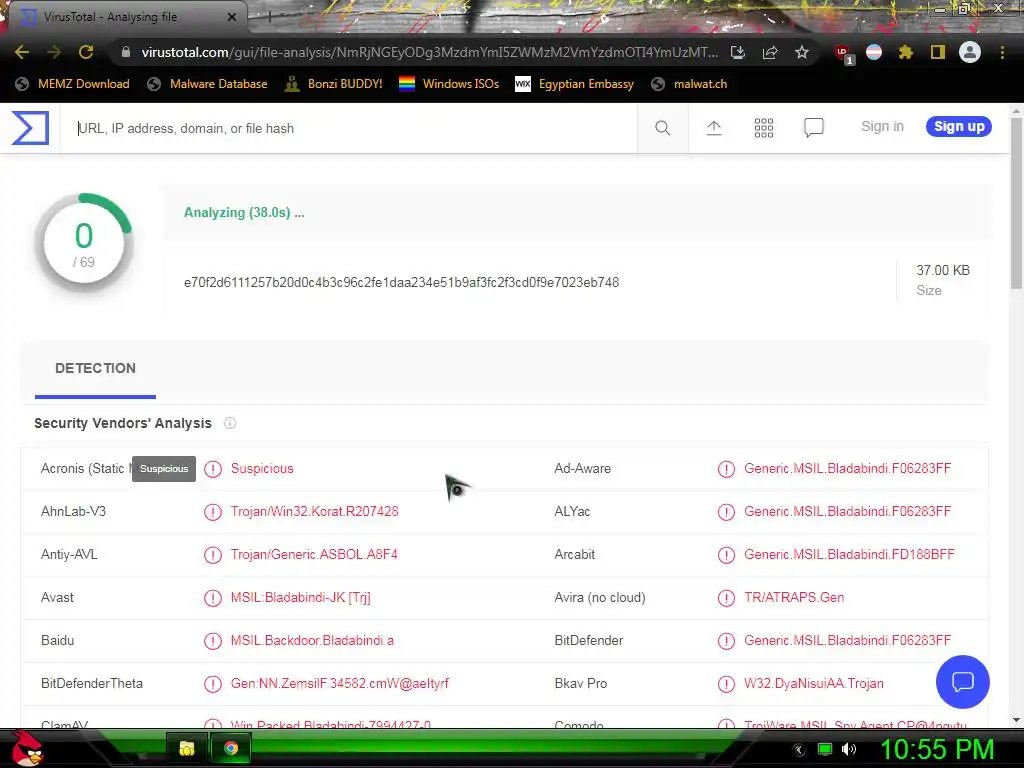The image size is (1024, 768).
Task: Click the BitDefender vendor name
Action: pyautogui.click(x=588, y=641)
